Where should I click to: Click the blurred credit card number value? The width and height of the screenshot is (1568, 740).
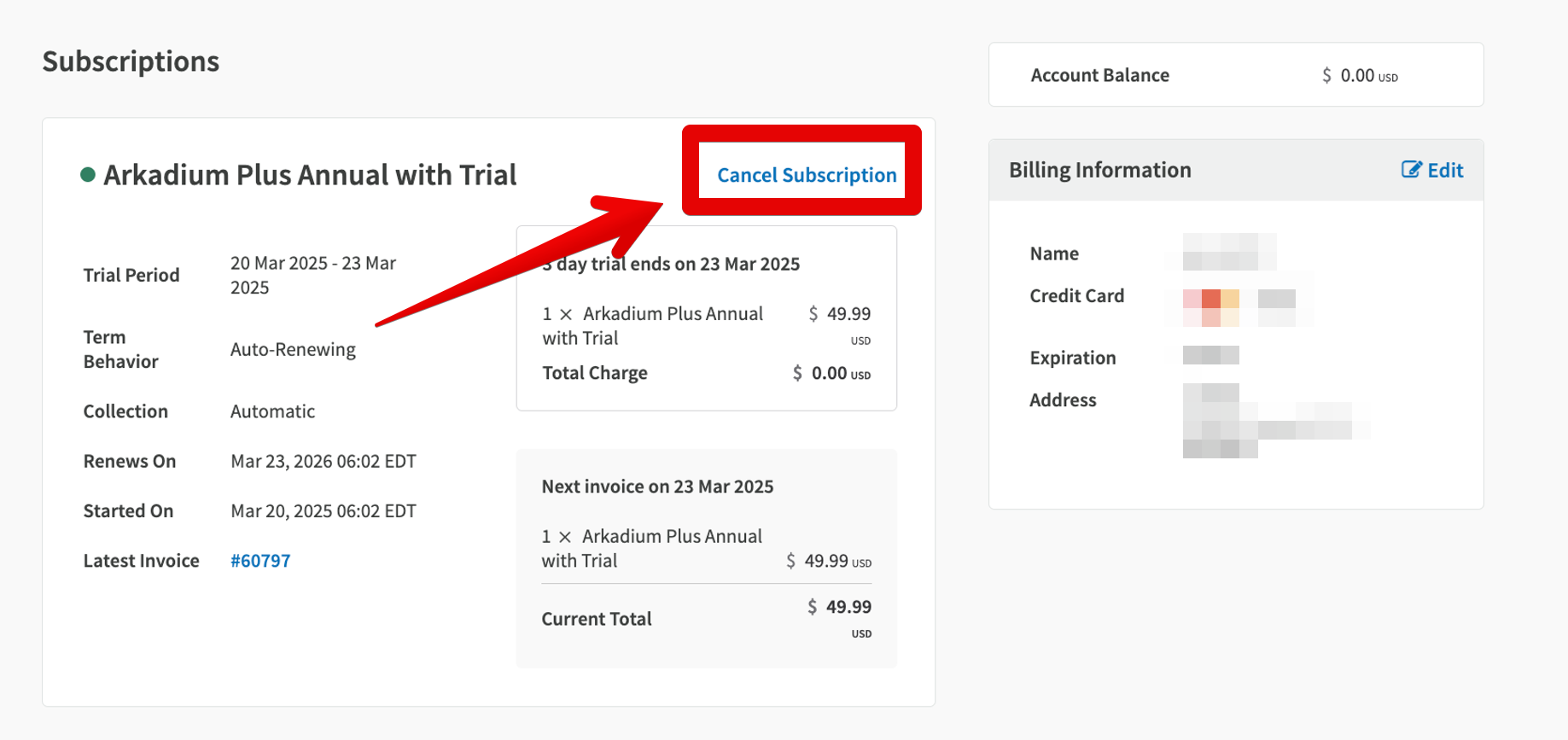(x=1239, y=307)
